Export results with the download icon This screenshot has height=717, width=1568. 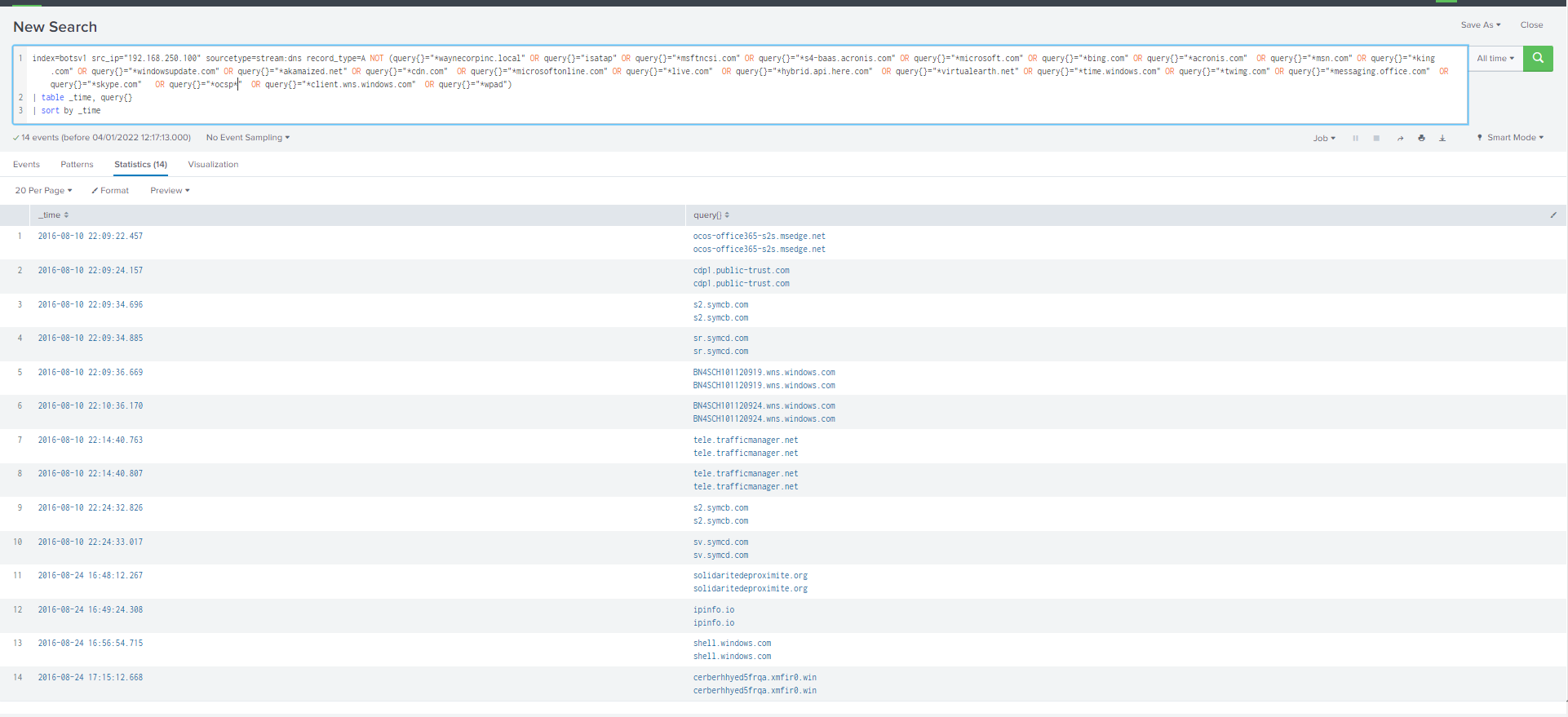point(1442,138)
